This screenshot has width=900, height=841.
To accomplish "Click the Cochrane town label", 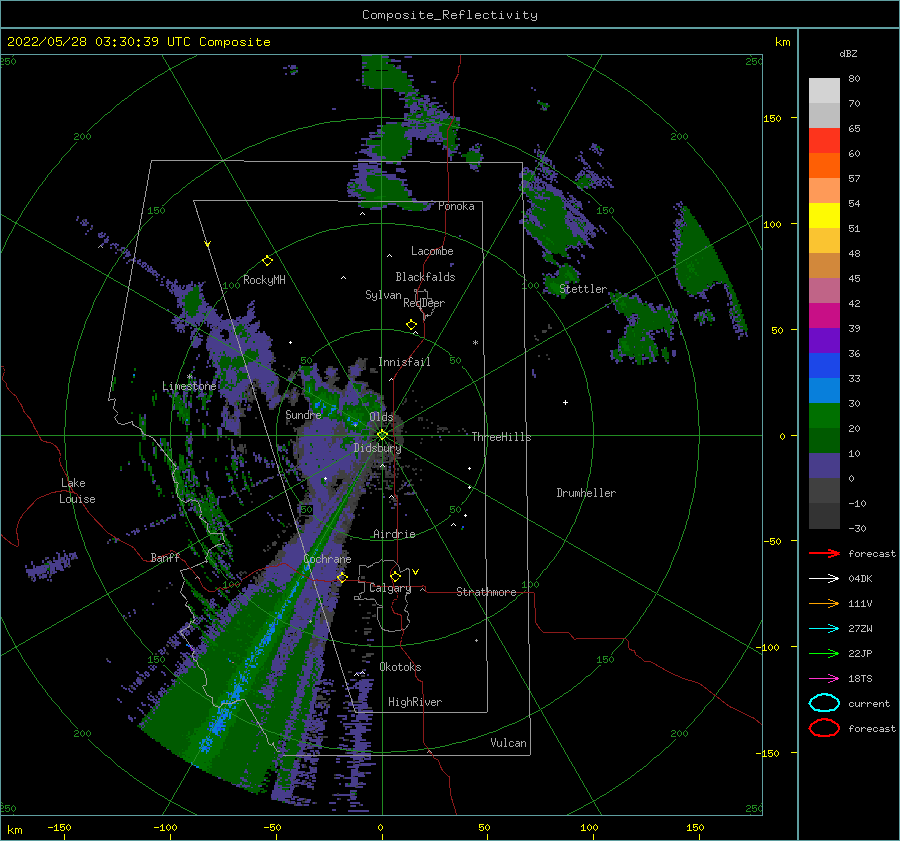I will click(x=327, y=559).
